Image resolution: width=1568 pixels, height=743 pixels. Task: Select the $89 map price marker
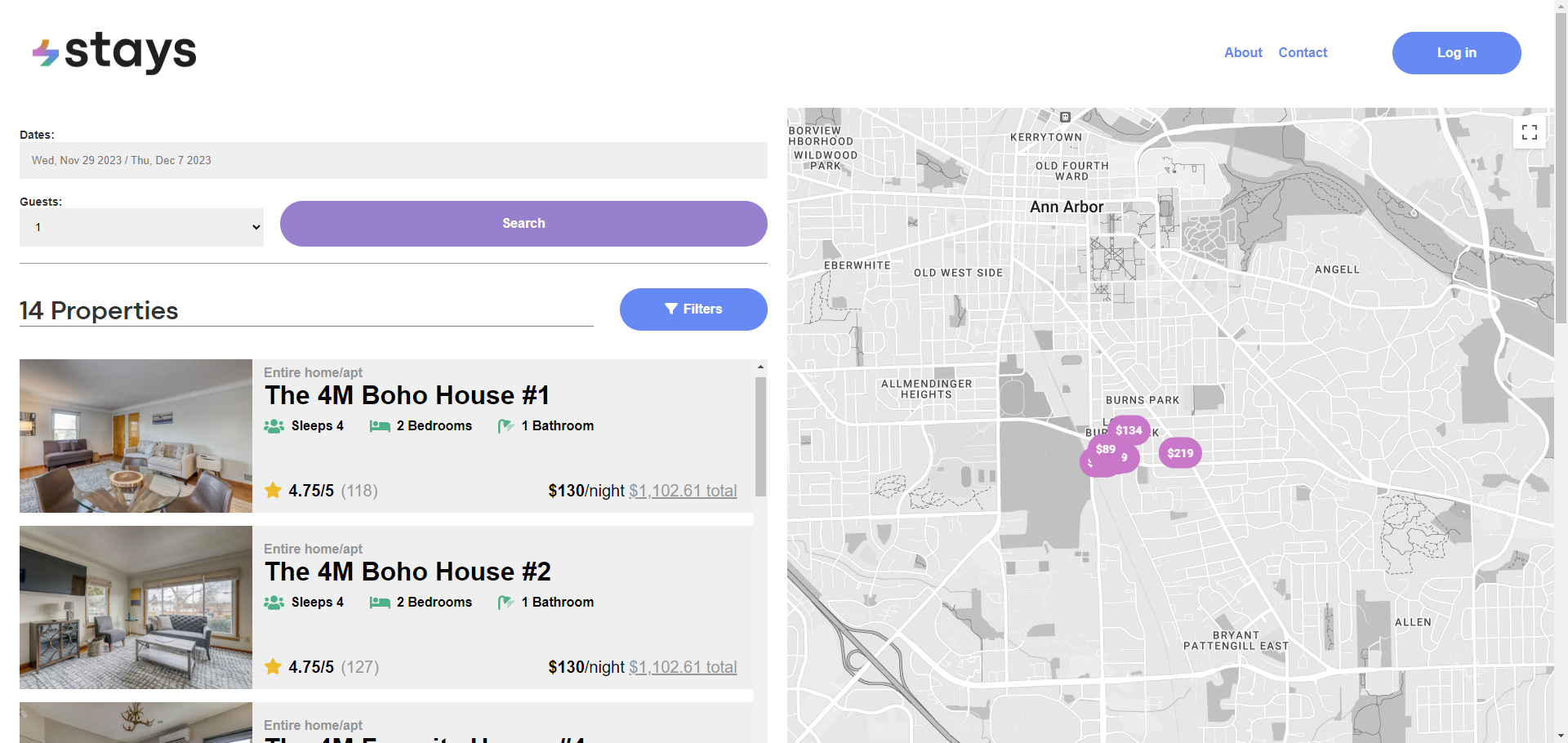pos(1105,449)
